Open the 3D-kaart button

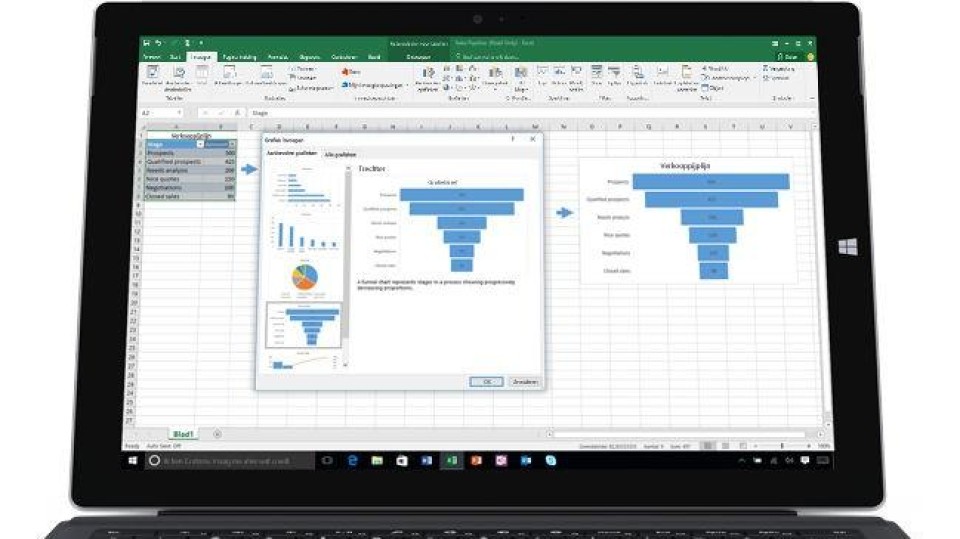click(x=521, y=78)
